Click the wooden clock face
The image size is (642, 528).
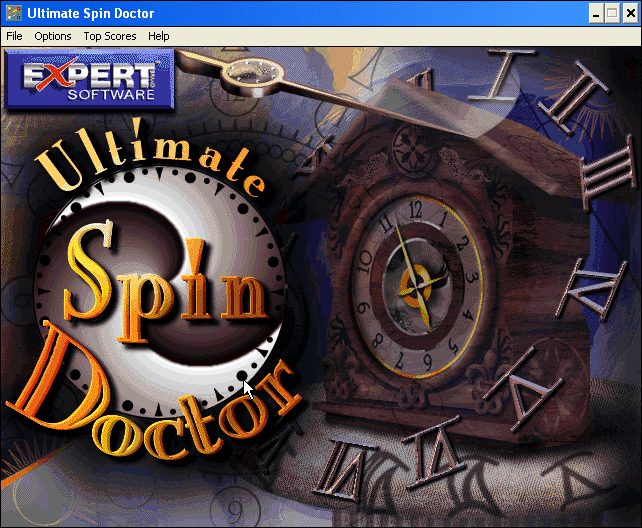click(417, 287)
